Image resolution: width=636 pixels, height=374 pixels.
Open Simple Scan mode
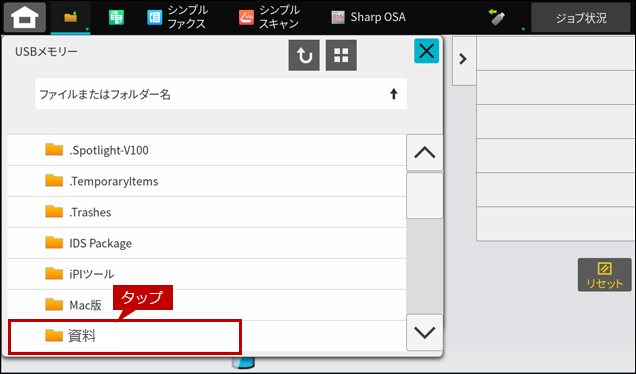tap(269, 17)
